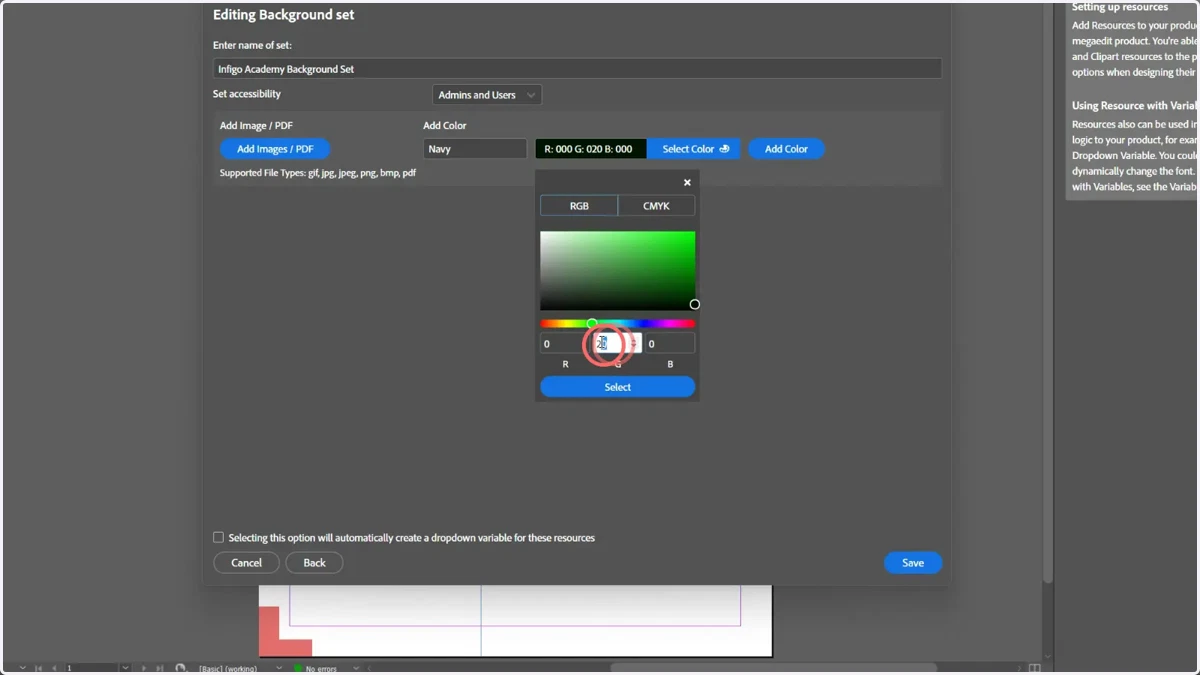The height and width of the screenshot is (675, 1200).
Task: Click the Select Color button
Action: click(694, 149)
